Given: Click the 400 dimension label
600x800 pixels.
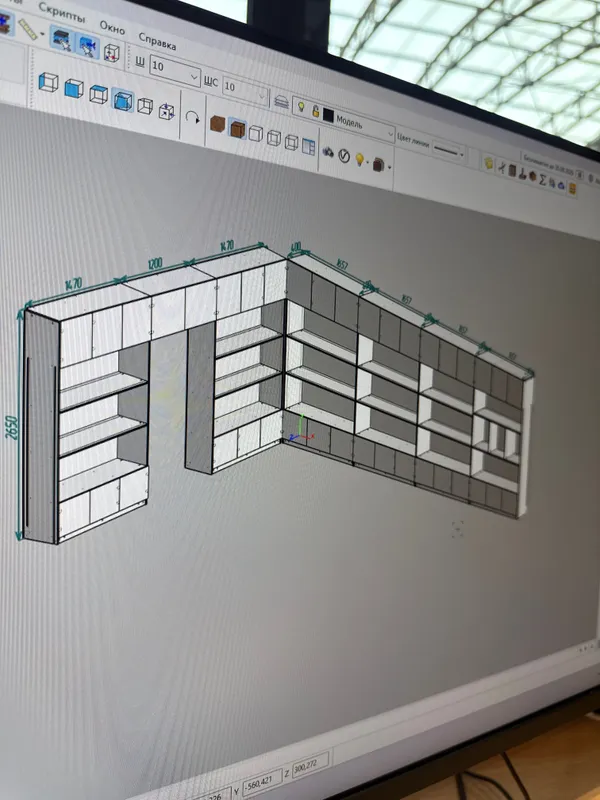Looking at the screenshot, I should pyautogui.click(x=295, y=248).
